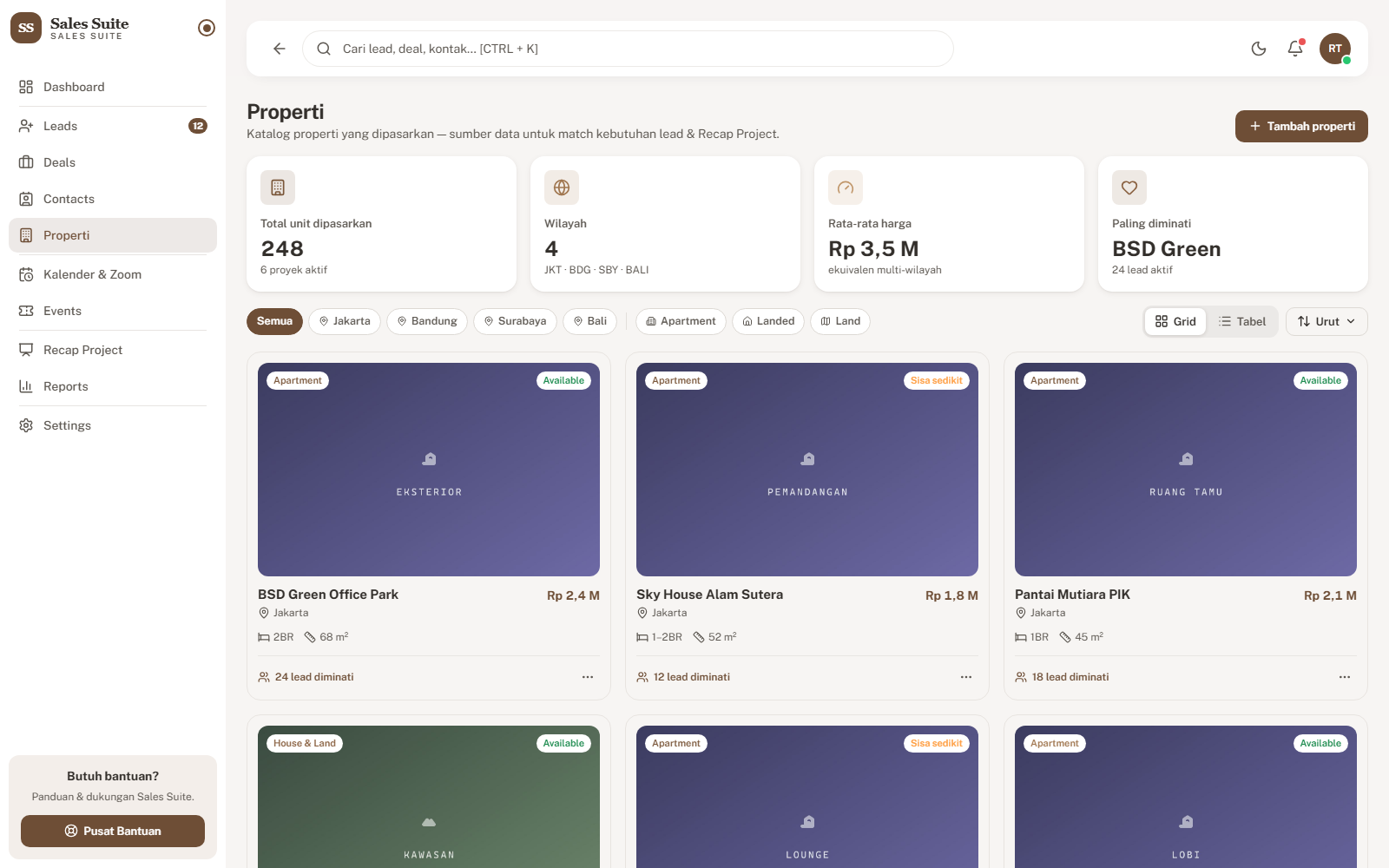The image size is (1389, 868).
Task: Open Pantai Mutiara PIK Ruang Tamu thumbnail
Action: 1186,470
